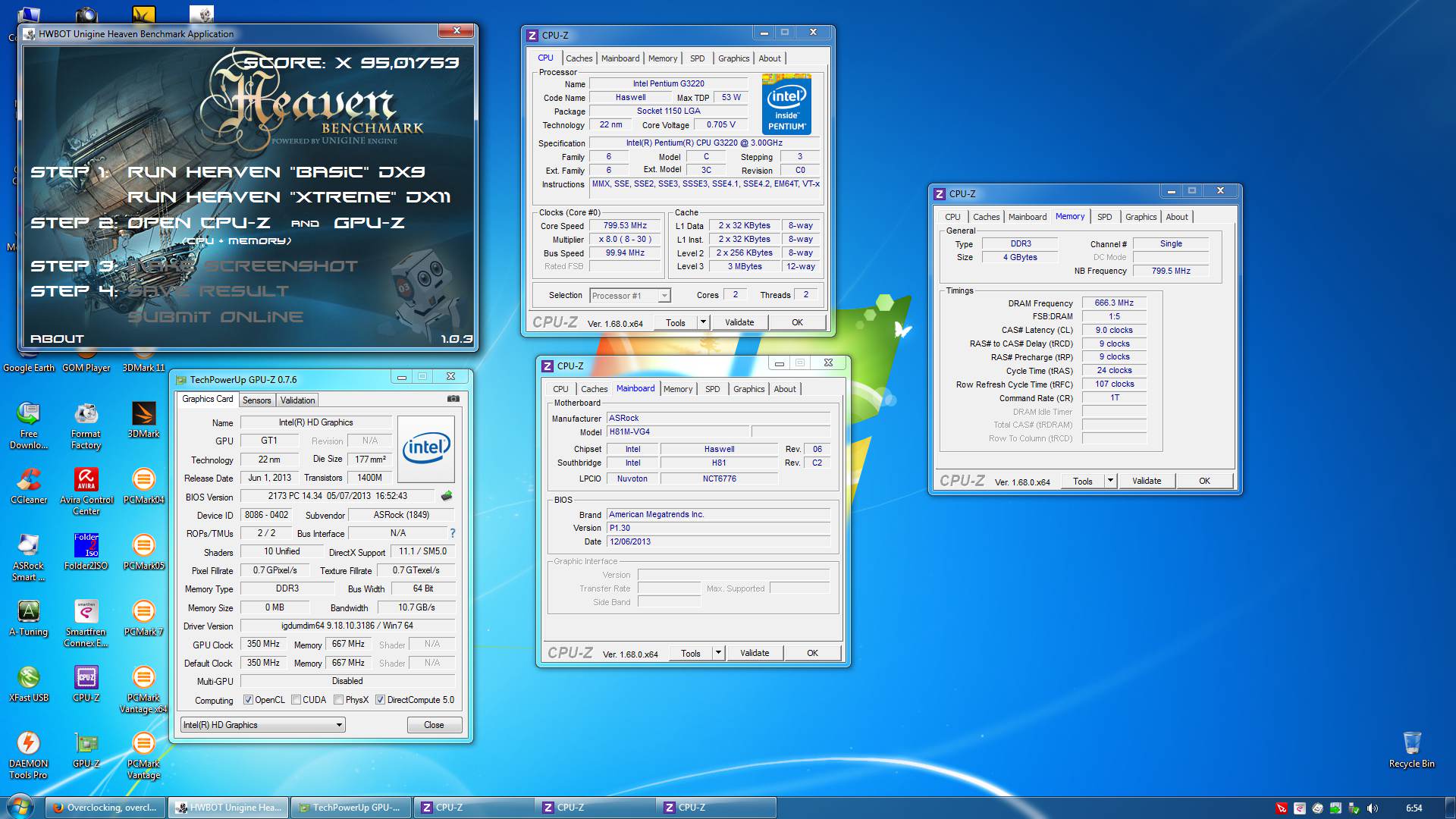Viewport: 1456px width, 819px height.
Task: Open Caches tab in CPU-Z CPU window
Action: 579,58
